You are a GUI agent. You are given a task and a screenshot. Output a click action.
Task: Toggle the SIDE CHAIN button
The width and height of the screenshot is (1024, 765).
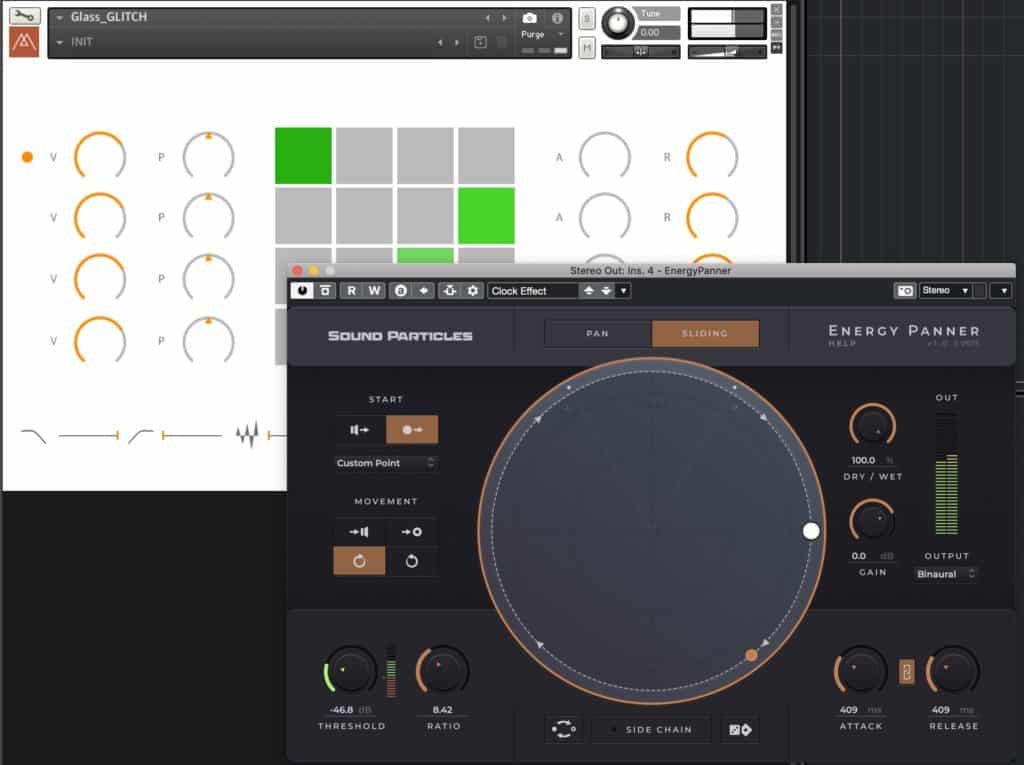pyautogui.click(x=651, y=730)
